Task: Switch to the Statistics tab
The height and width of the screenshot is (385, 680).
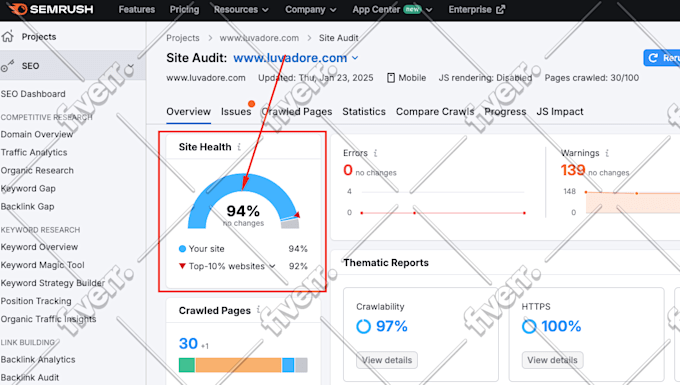Action: [x=364, y=111]
